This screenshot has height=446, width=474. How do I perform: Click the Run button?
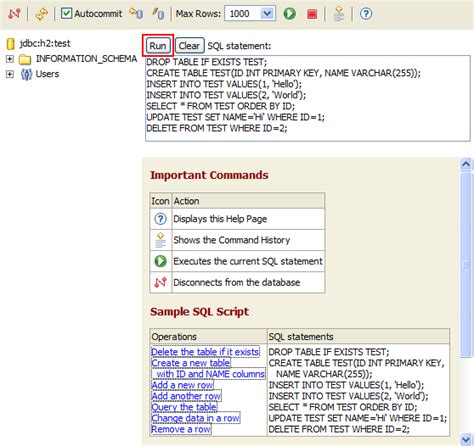pyautogui.click(x=158, y=46)
